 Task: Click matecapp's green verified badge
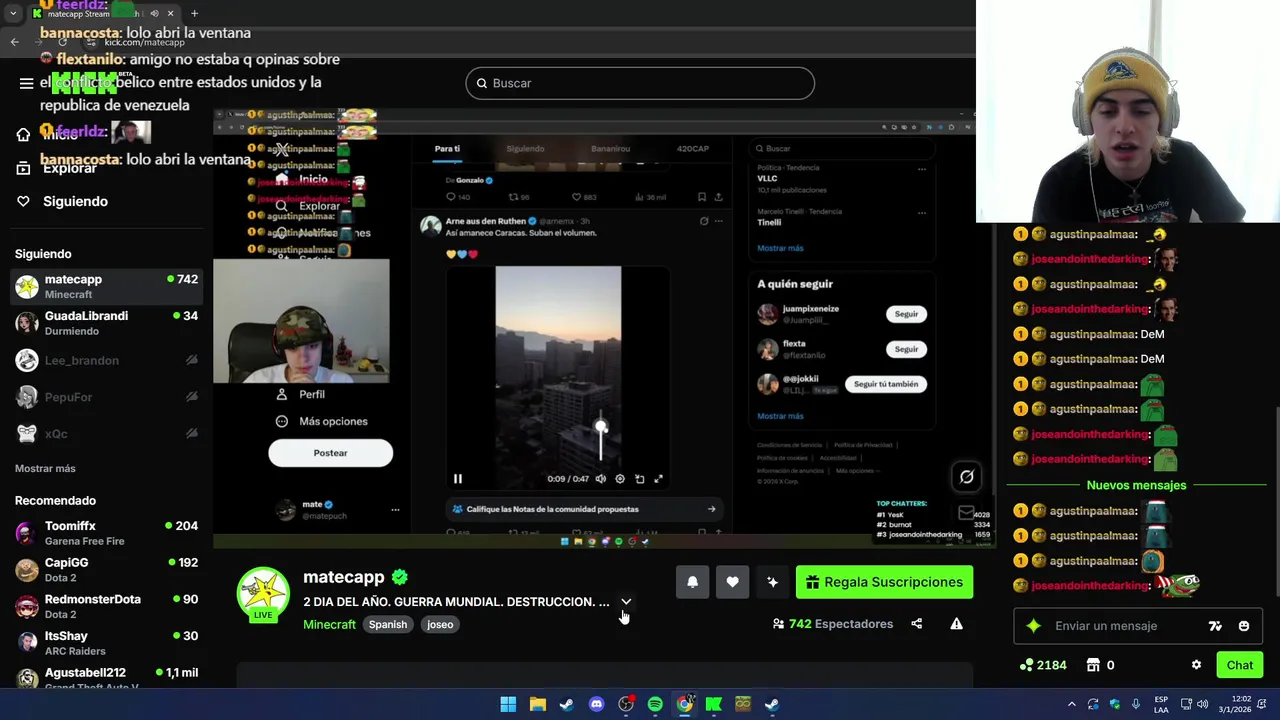[400, 577]
